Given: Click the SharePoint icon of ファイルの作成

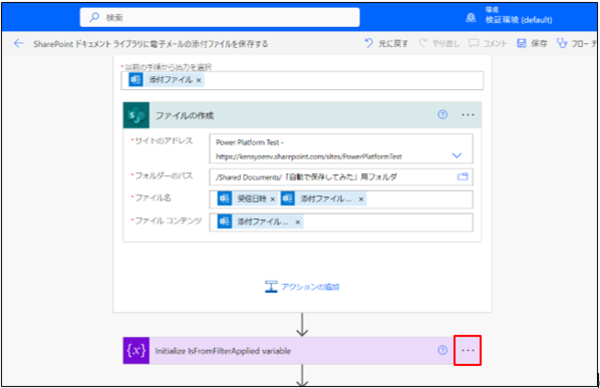Looking at the screenshot, I should click(136, 115).
